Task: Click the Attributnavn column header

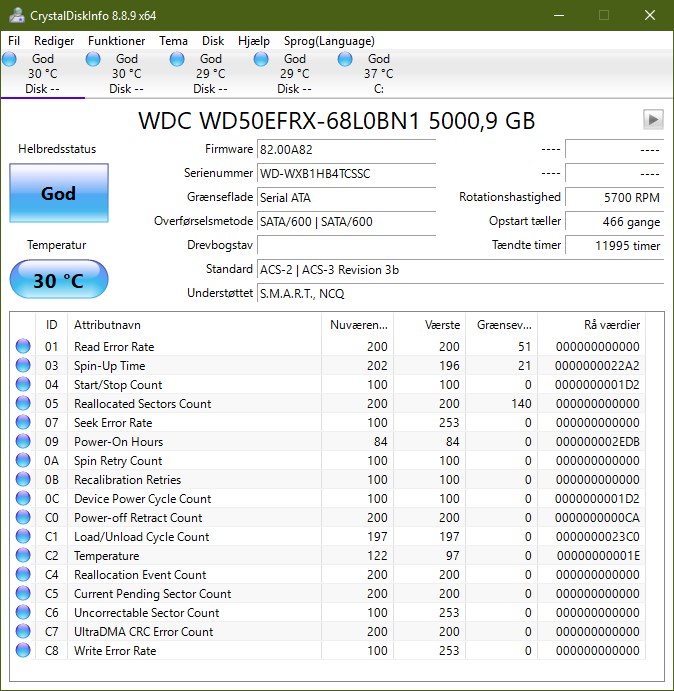Action: click(194, 325)
